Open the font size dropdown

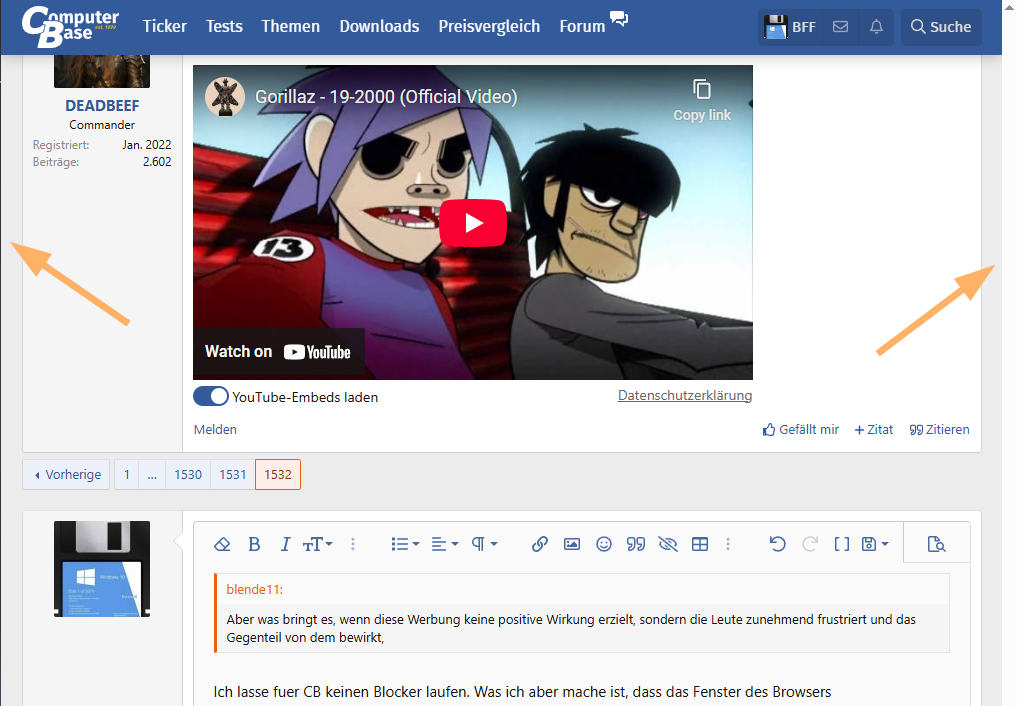(x=318, y=545)
